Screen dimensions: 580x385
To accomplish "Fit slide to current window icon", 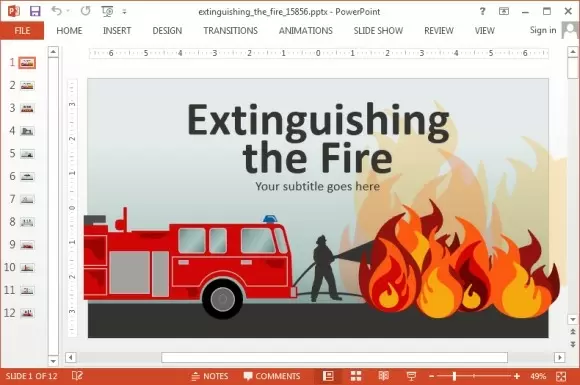I will (x=561, y=376).
